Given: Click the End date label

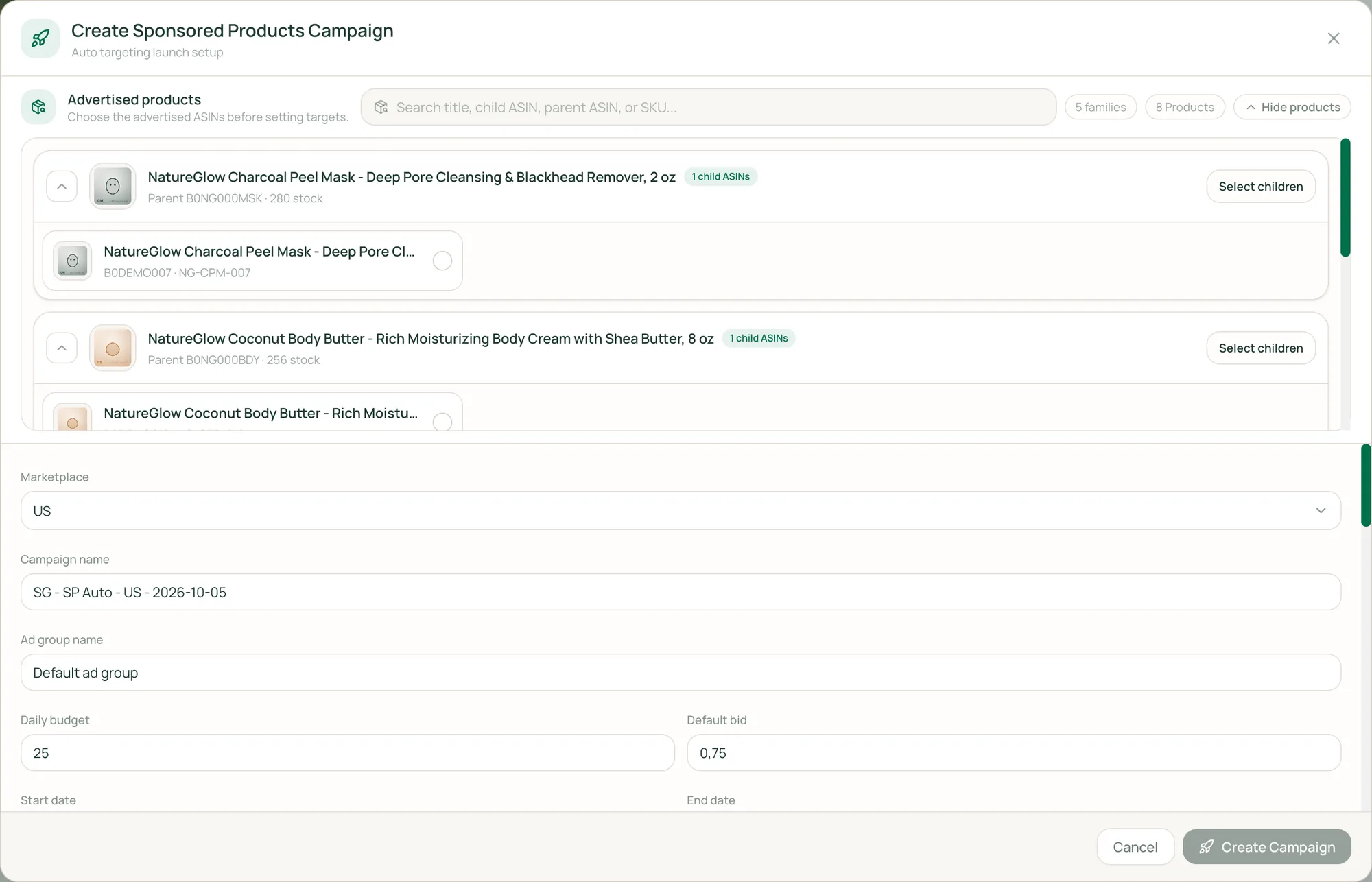Looking at the screenshot, I should click(711, 800).
